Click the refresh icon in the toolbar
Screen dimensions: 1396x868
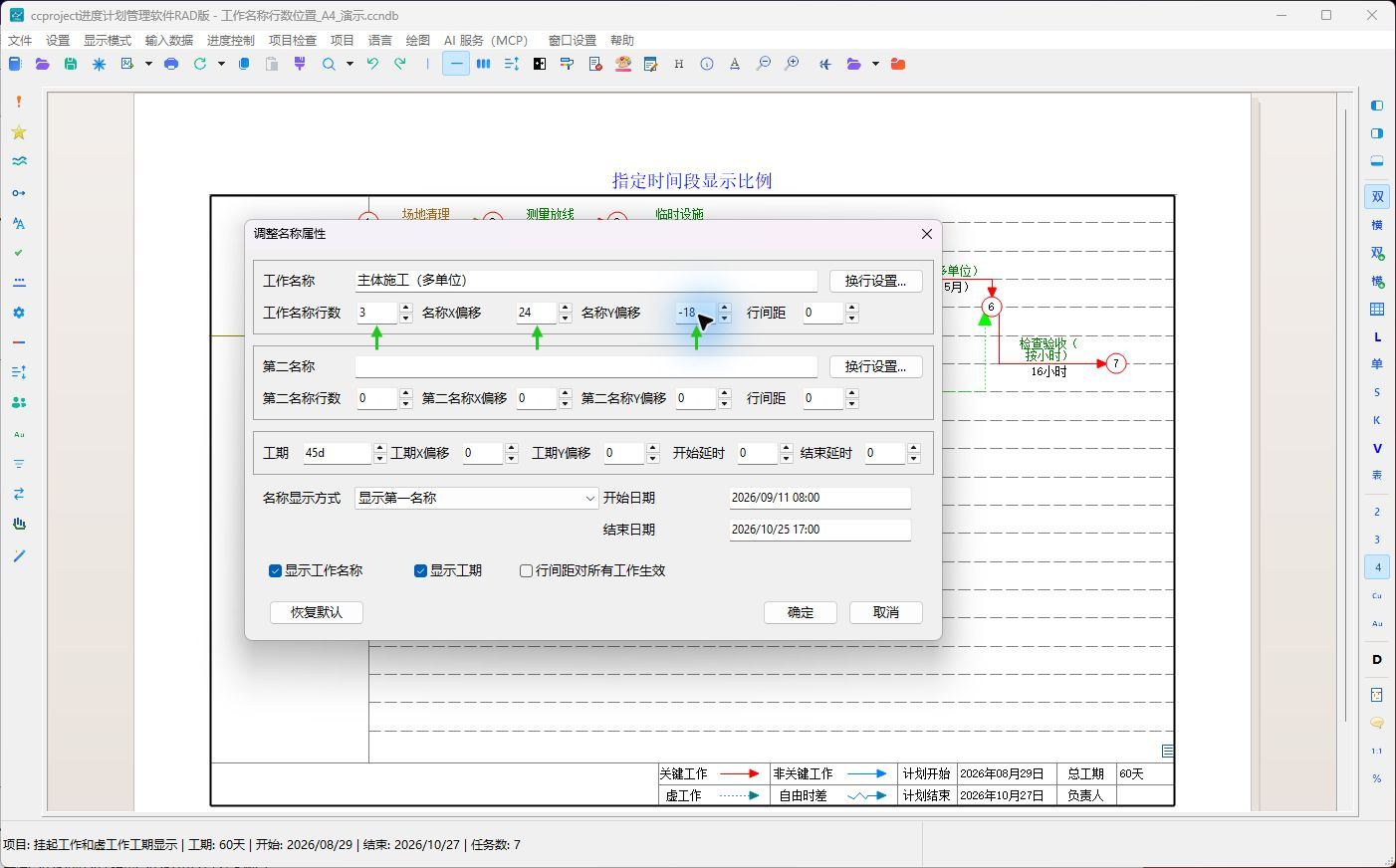200,64
